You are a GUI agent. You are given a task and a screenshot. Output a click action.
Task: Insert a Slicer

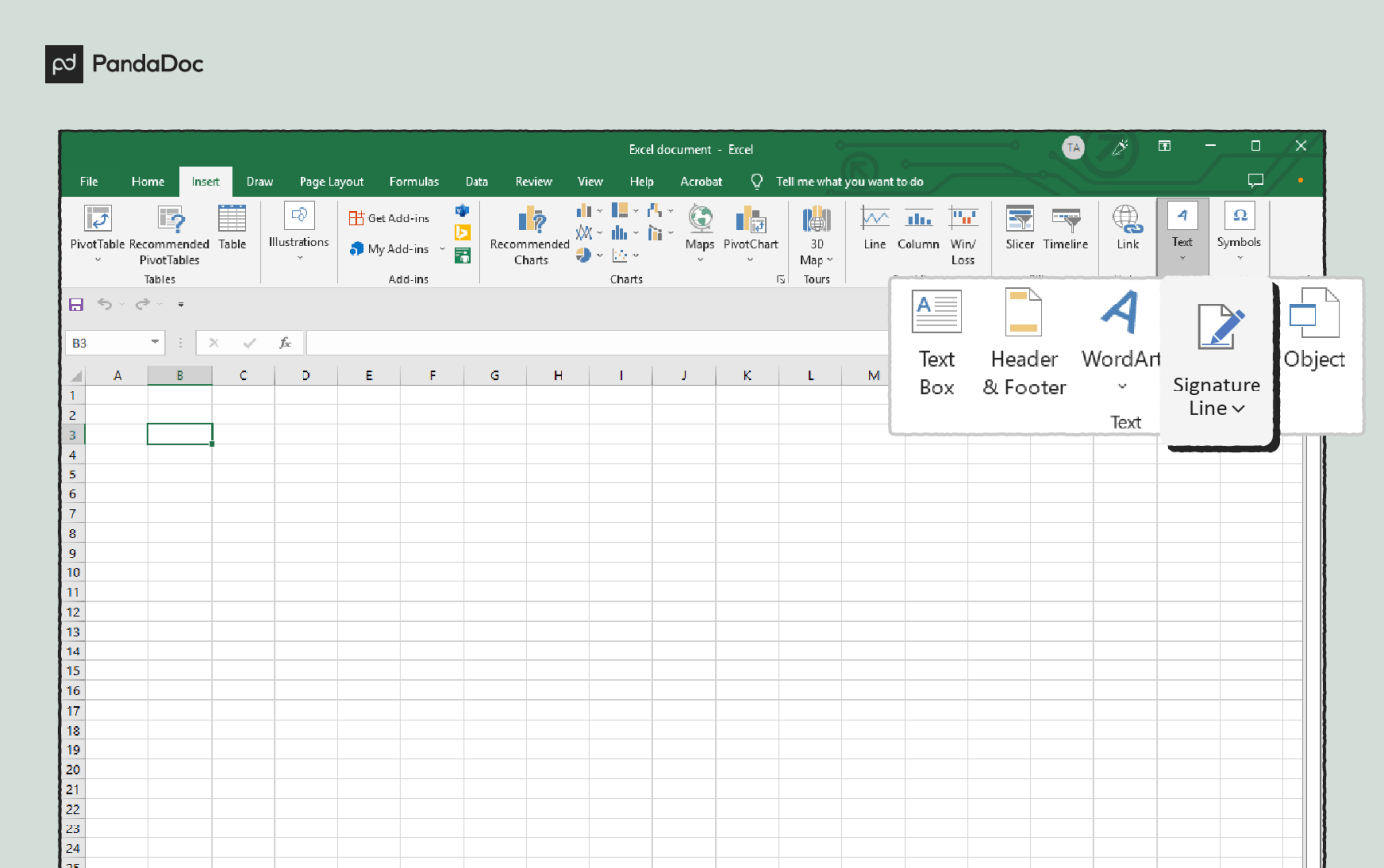click(x=1019, y=234)
